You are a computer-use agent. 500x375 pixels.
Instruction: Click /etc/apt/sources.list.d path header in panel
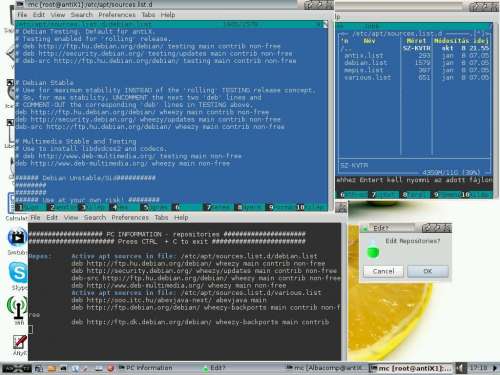pos(397,34)
